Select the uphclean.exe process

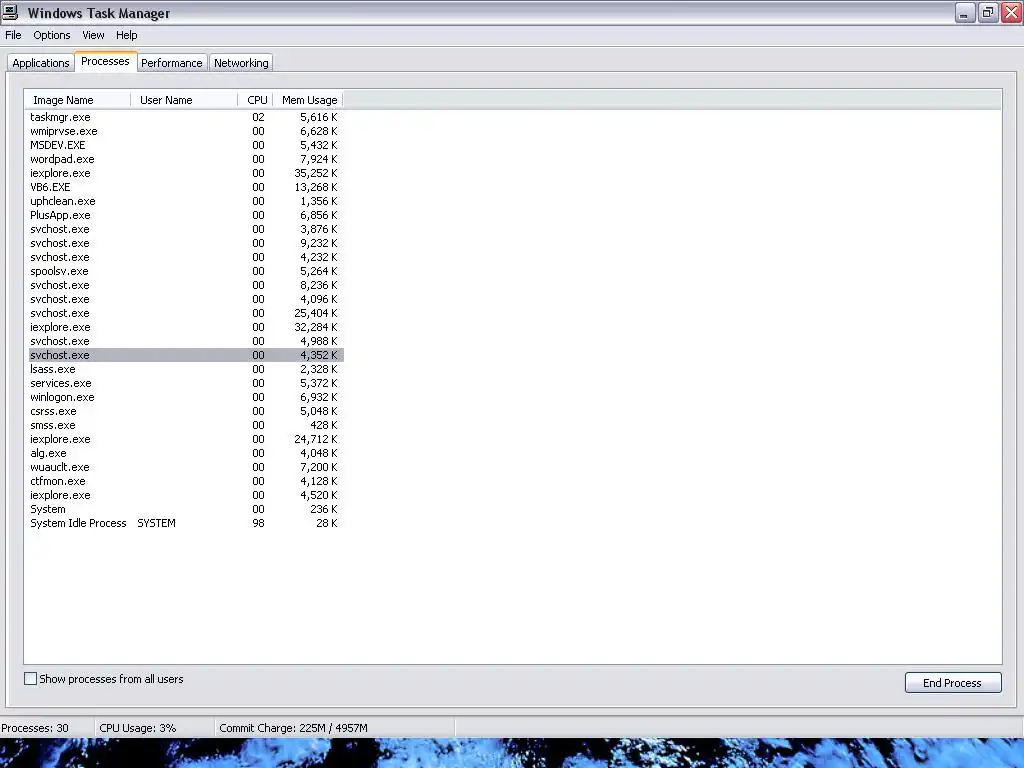click(185, 201)
